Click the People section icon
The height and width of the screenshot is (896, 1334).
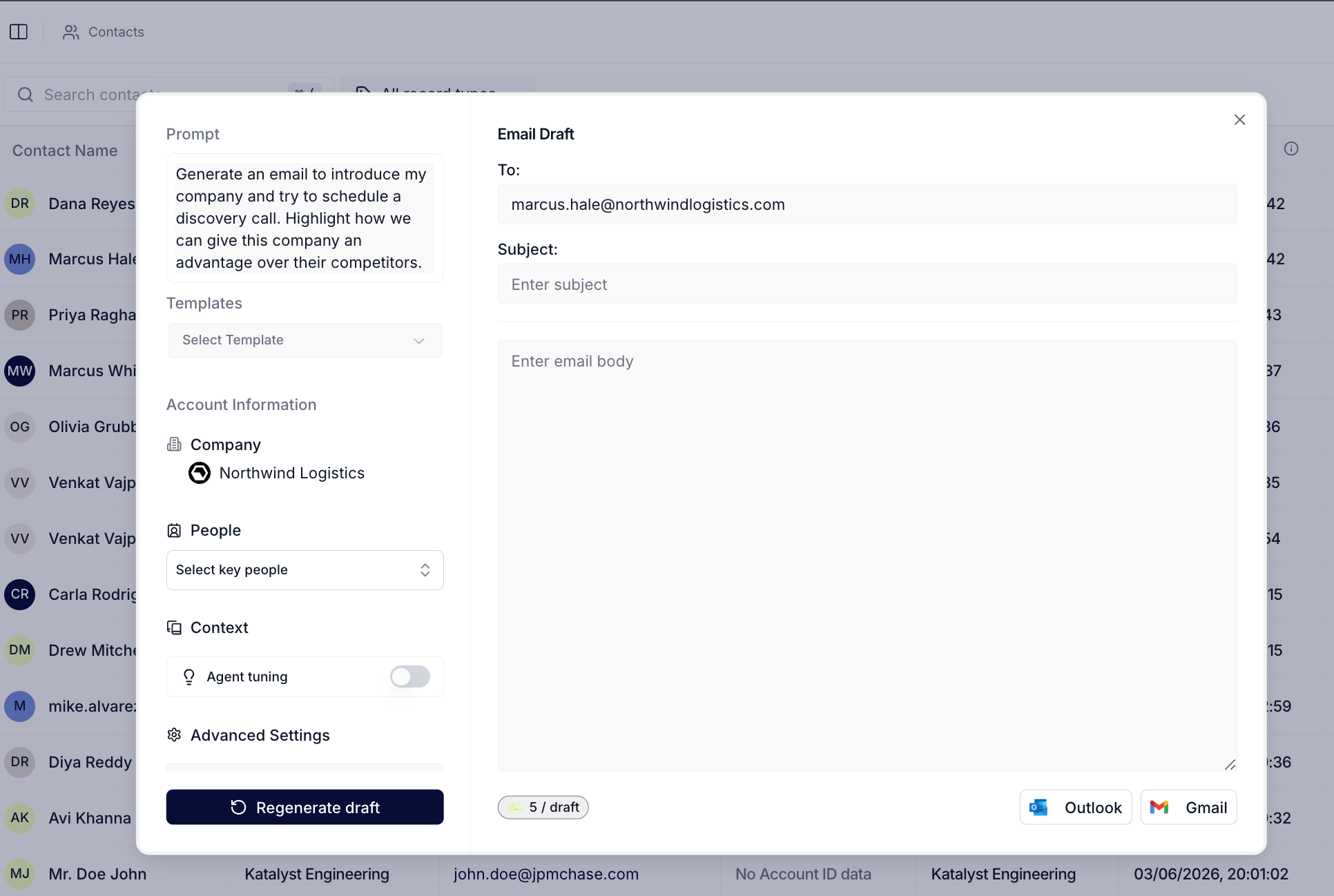coord(174,530)
